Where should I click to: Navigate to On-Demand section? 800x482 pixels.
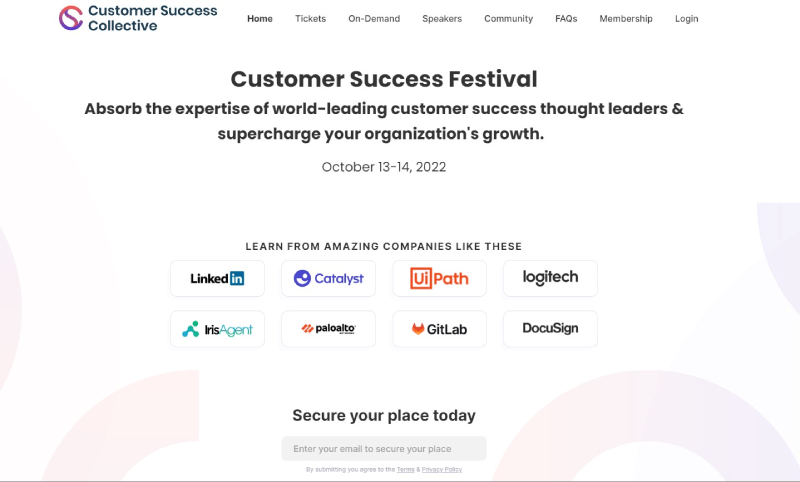374,19
